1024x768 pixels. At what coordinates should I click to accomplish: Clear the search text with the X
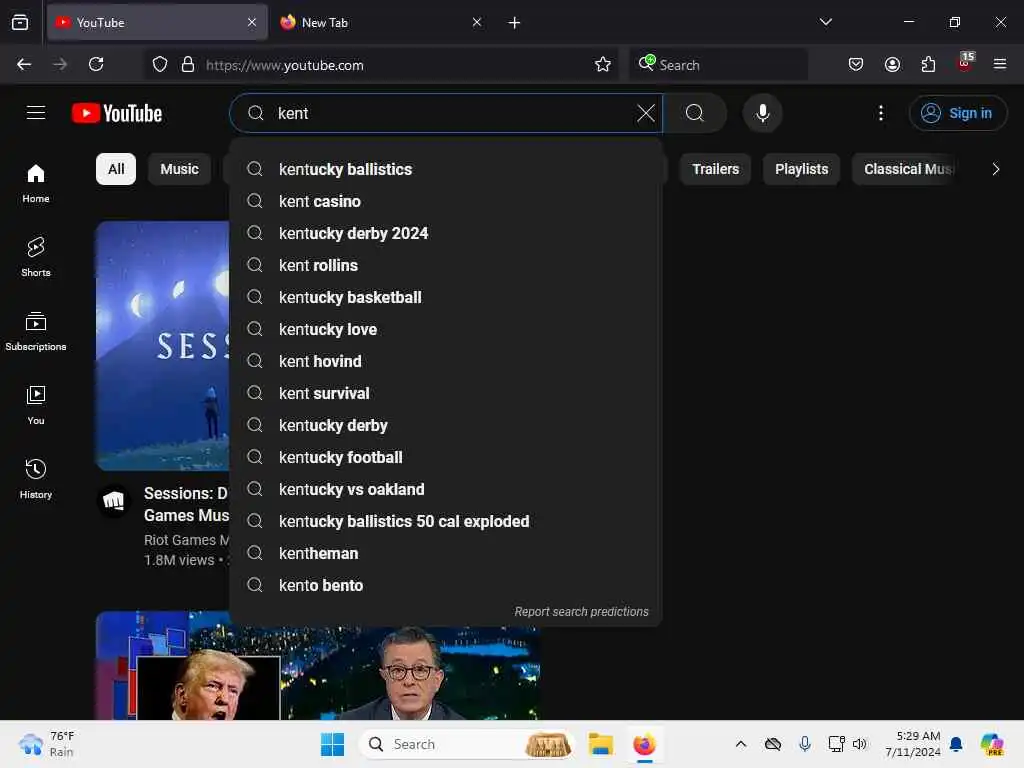pos(645,113)
